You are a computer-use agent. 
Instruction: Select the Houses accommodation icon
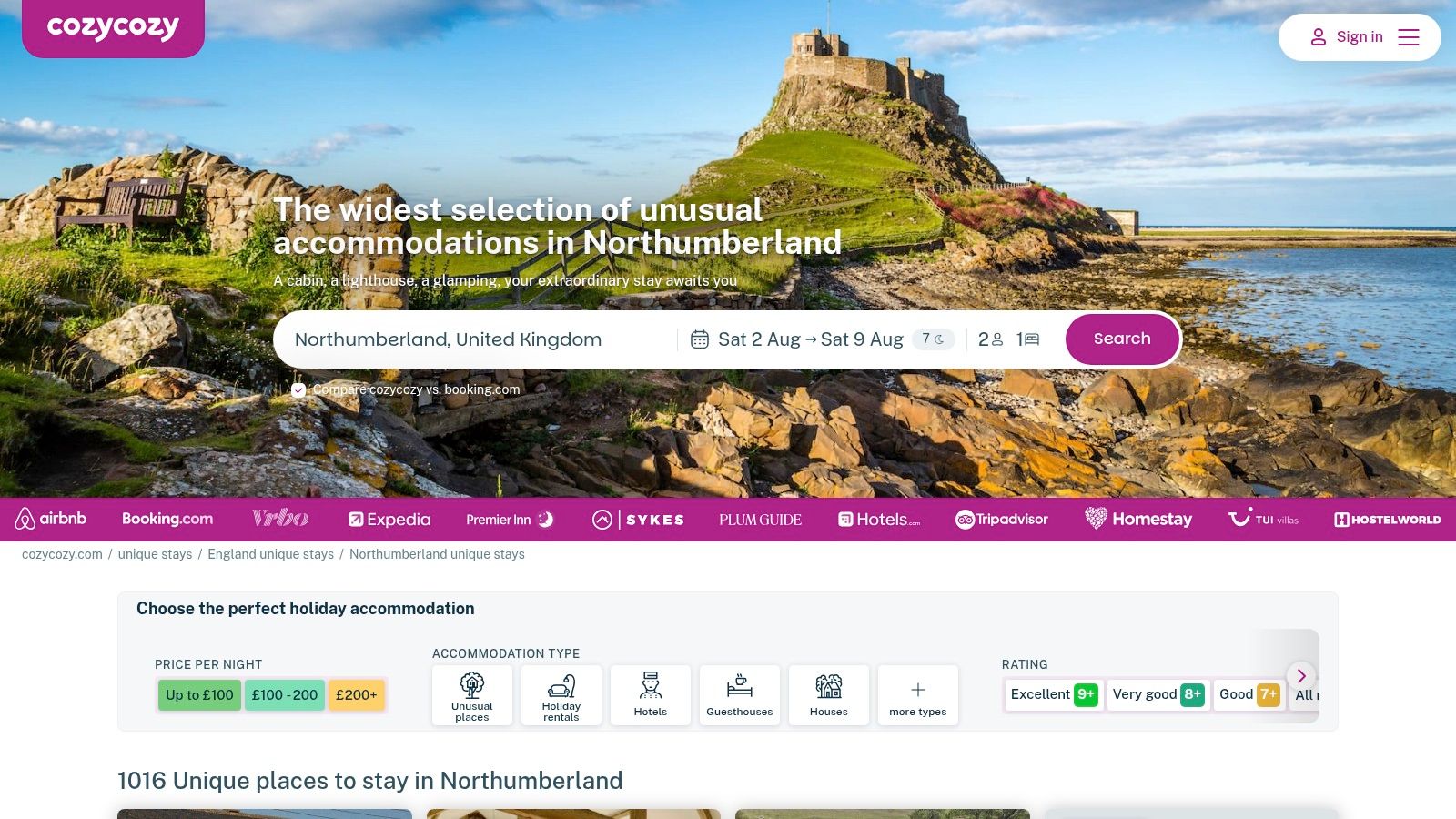(x=829, y=685)
